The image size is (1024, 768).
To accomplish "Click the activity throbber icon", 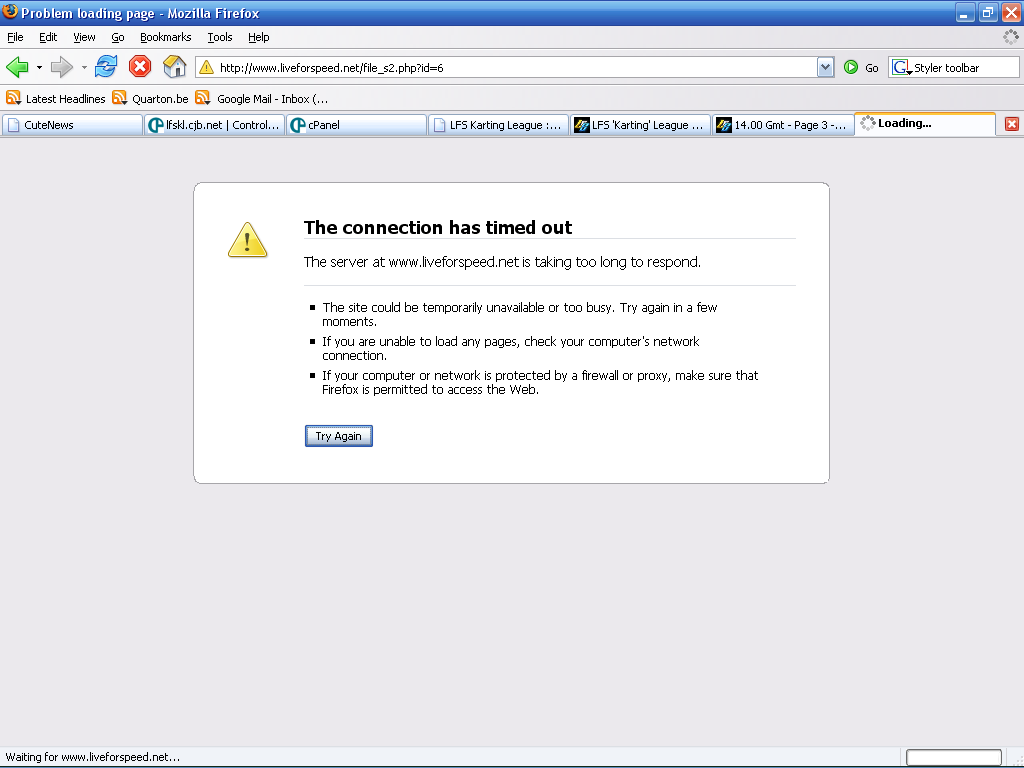I will pos(1010,37).
